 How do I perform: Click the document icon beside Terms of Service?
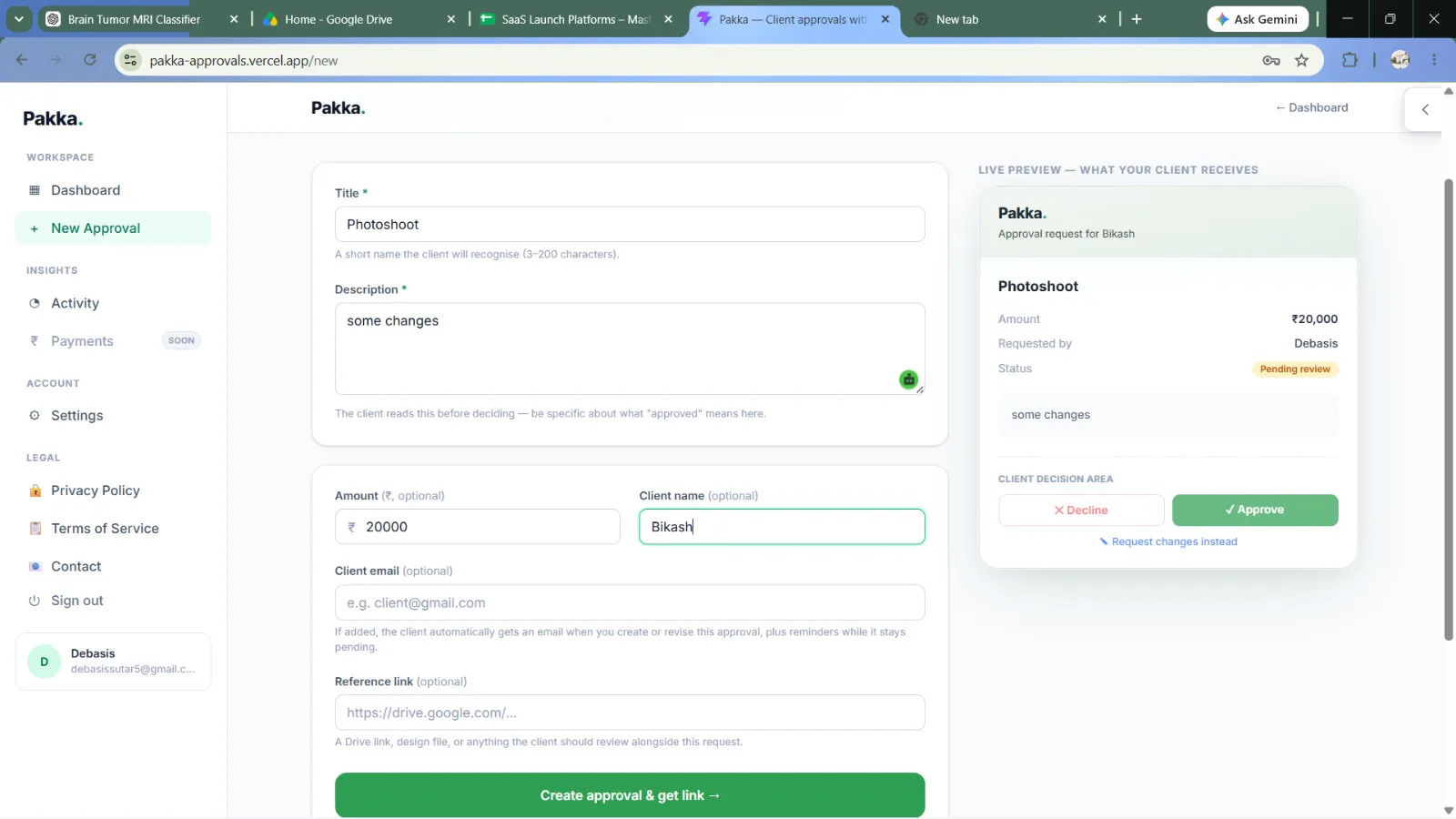click(35, 529)
